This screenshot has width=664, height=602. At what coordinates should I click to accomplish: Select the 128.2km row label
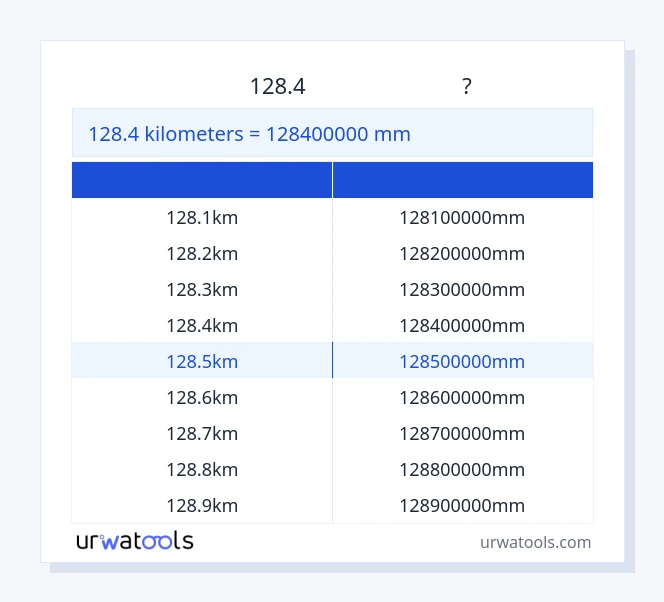[202, 254]
